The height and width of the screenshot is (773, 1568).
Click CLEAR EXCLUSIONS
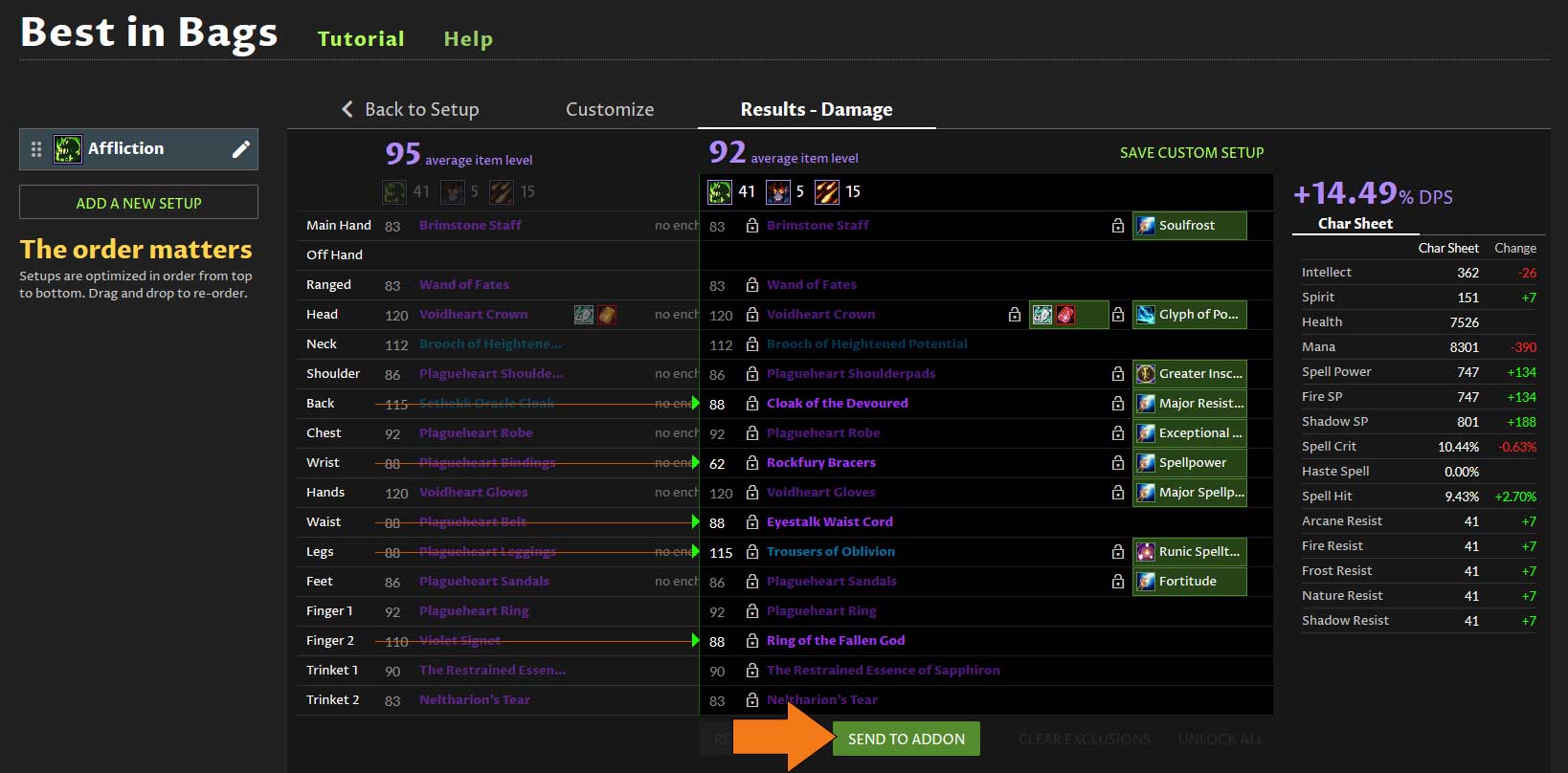point(1085,740)
